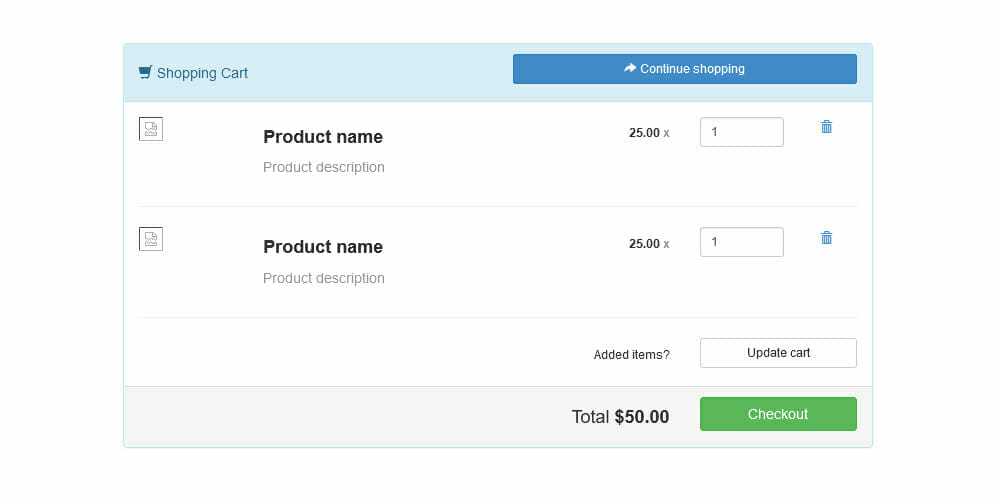Click the 'Added items?' label
This screenshot has width=1000, height=500.
click(x=631, y=354)
